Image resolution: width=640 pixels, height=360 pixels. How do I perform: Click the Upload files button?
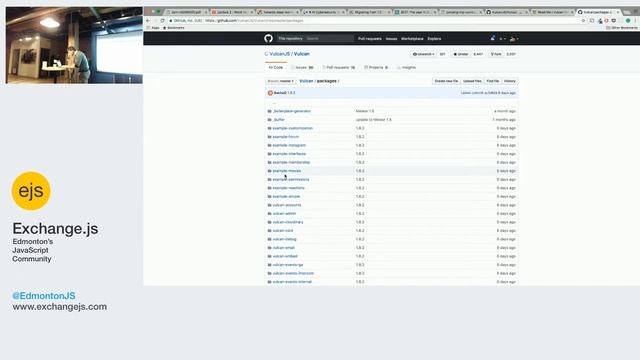(x=472, y=81)
